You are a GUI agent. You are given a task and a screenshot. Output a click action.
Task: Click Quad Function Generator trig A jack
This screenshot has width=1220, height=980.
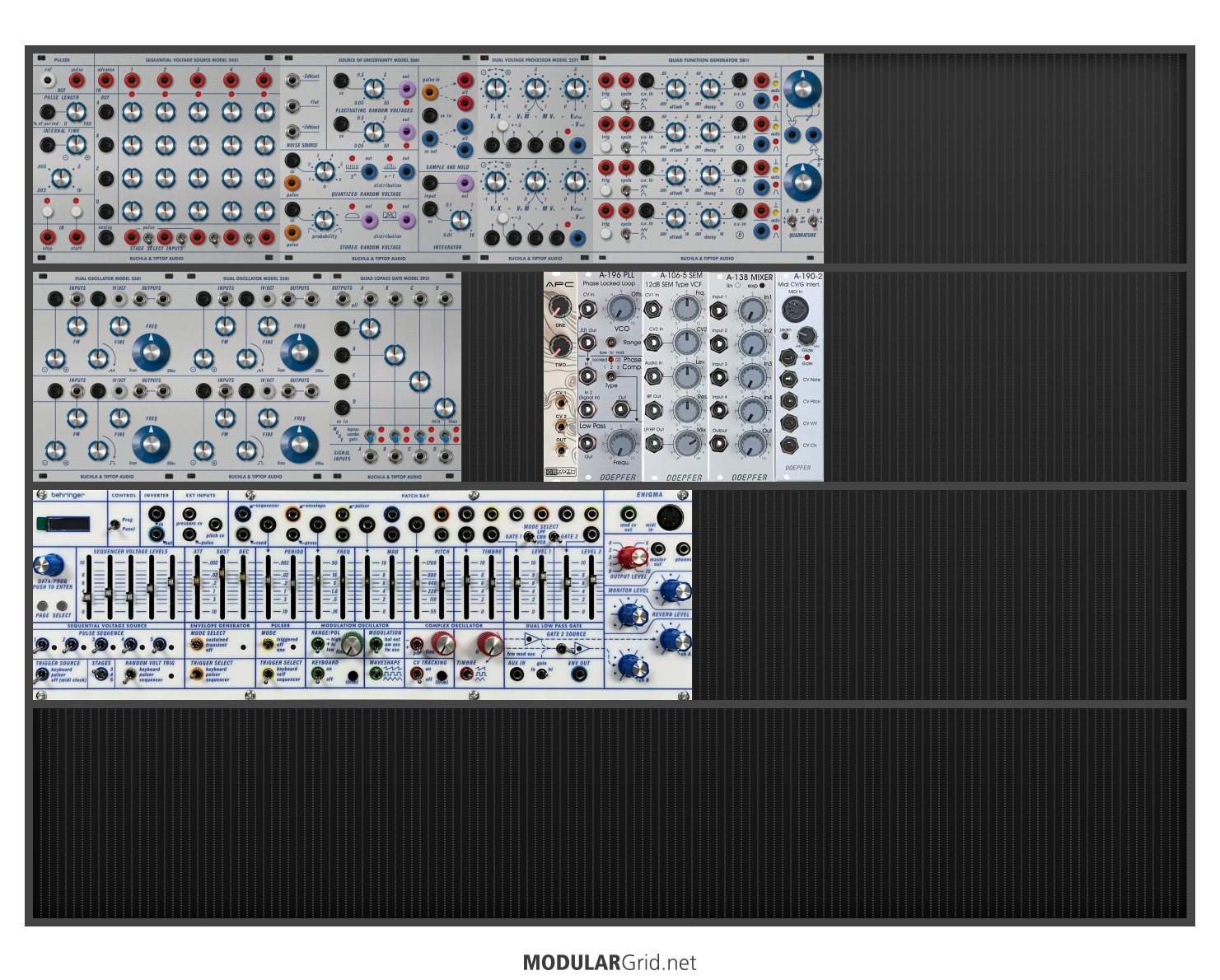click(605, 81)
